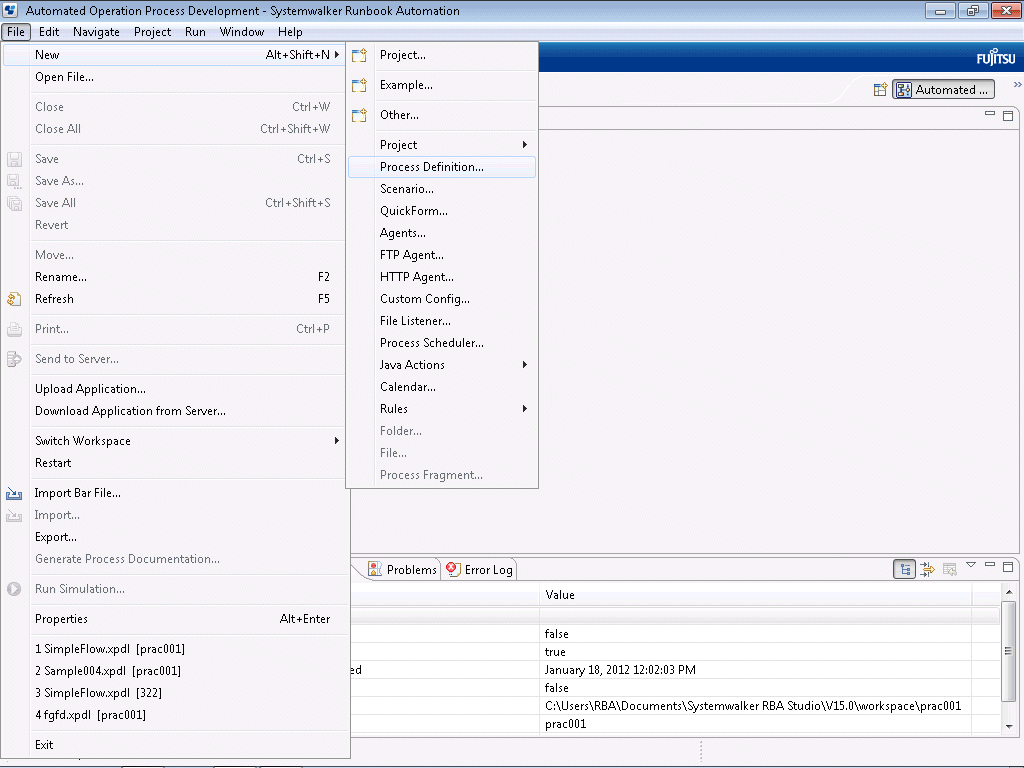This screenshot has width=1024, height=768.
Task: Click Open File... in File menu
Action: click(174, 77)
